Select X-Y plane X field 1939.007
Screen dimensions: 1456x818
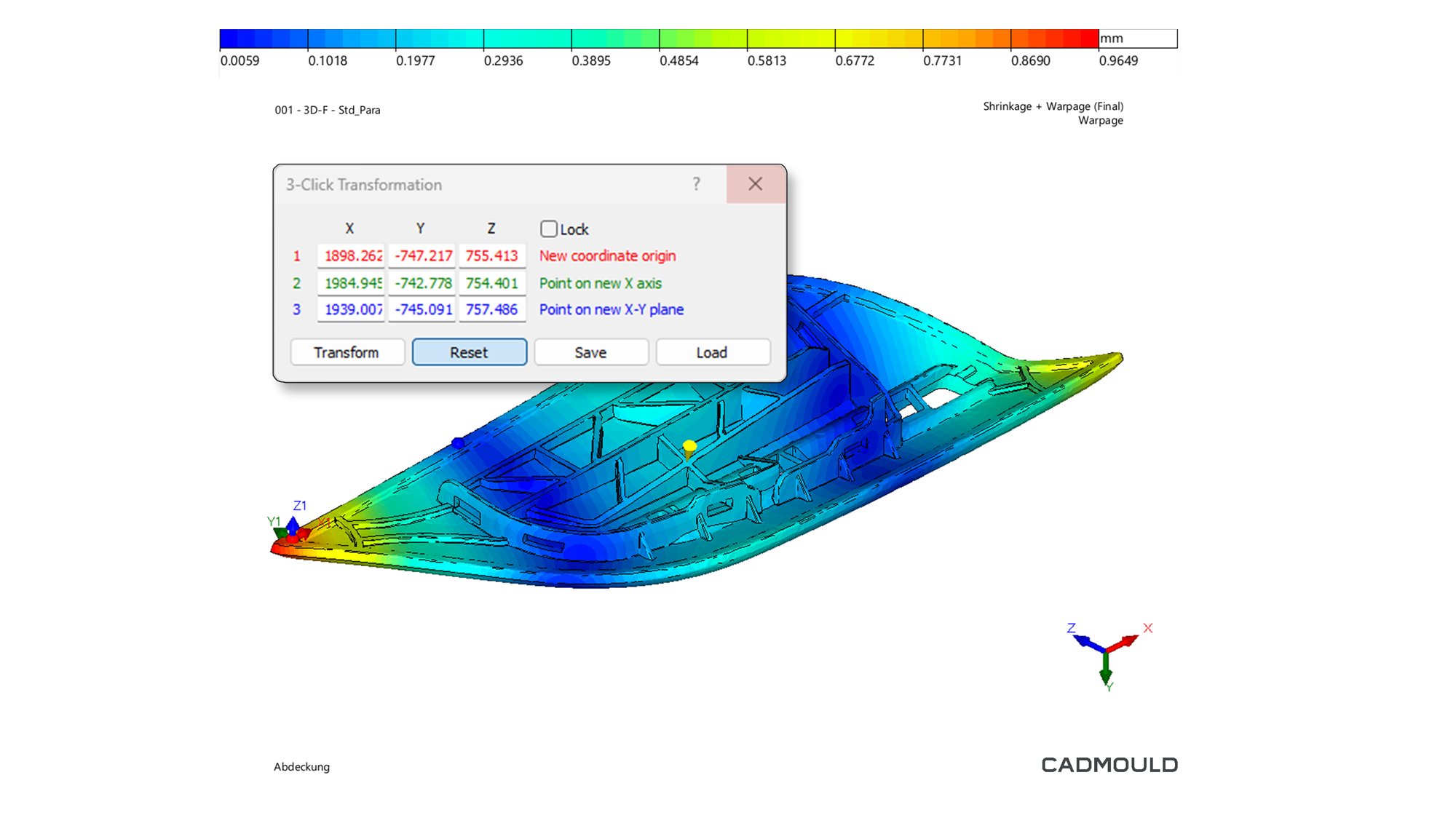click(351, 309)
